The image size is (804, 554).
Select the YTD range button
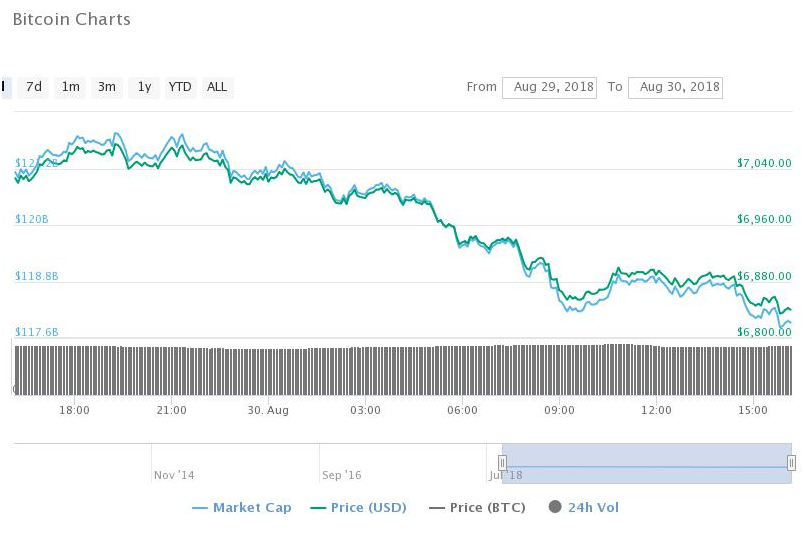(x=180, y=87)
